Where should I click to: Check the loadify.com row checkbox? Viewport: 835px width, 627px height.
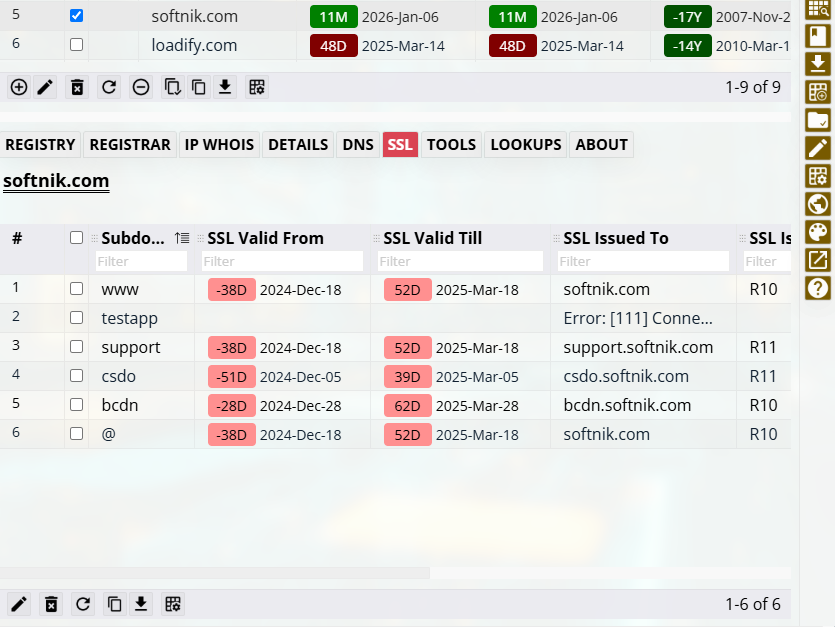(x=77, y=44)
